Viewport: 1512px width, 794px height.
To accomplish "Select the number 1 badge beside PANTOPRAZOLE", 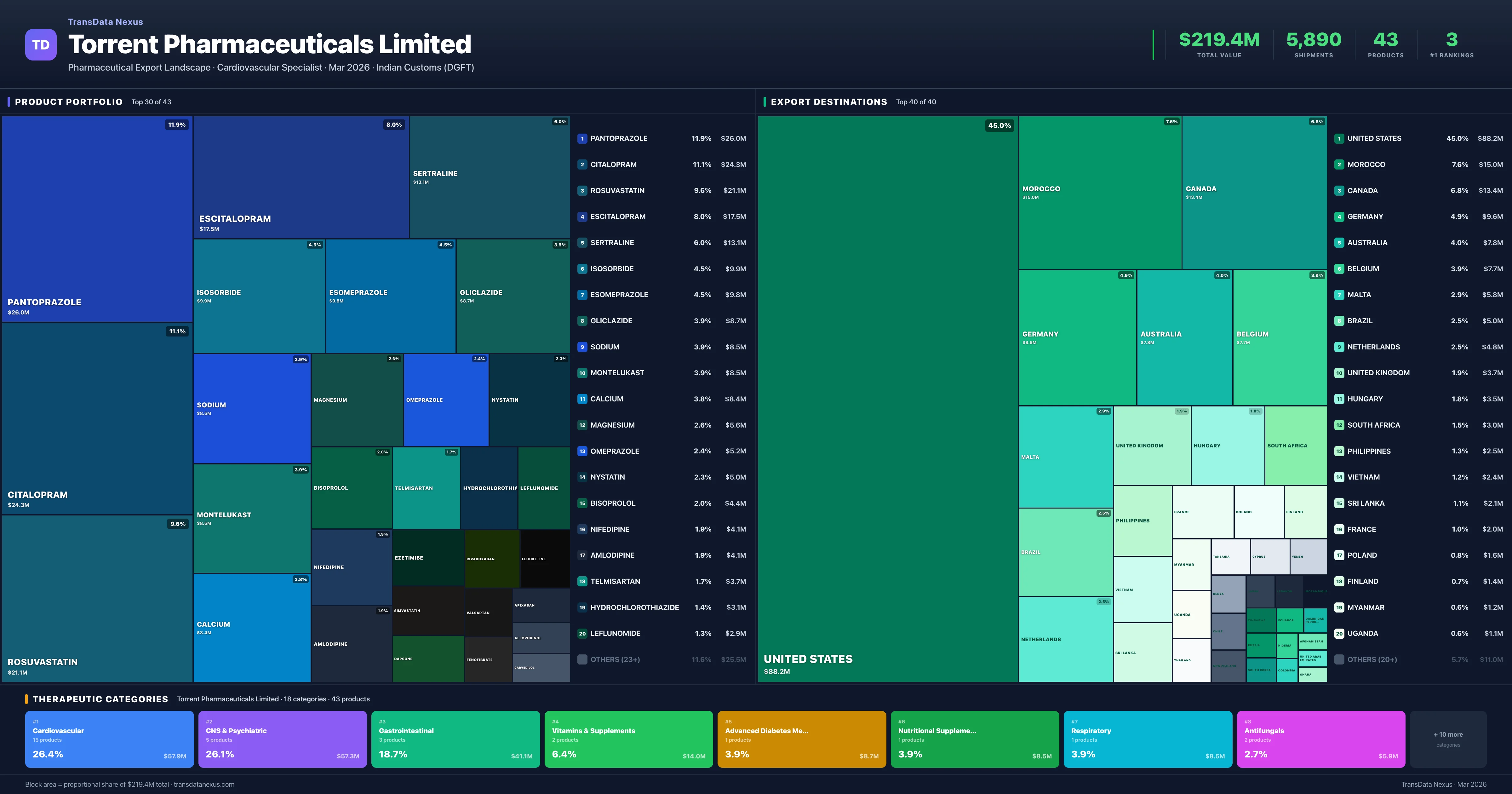I will (582, 138).
